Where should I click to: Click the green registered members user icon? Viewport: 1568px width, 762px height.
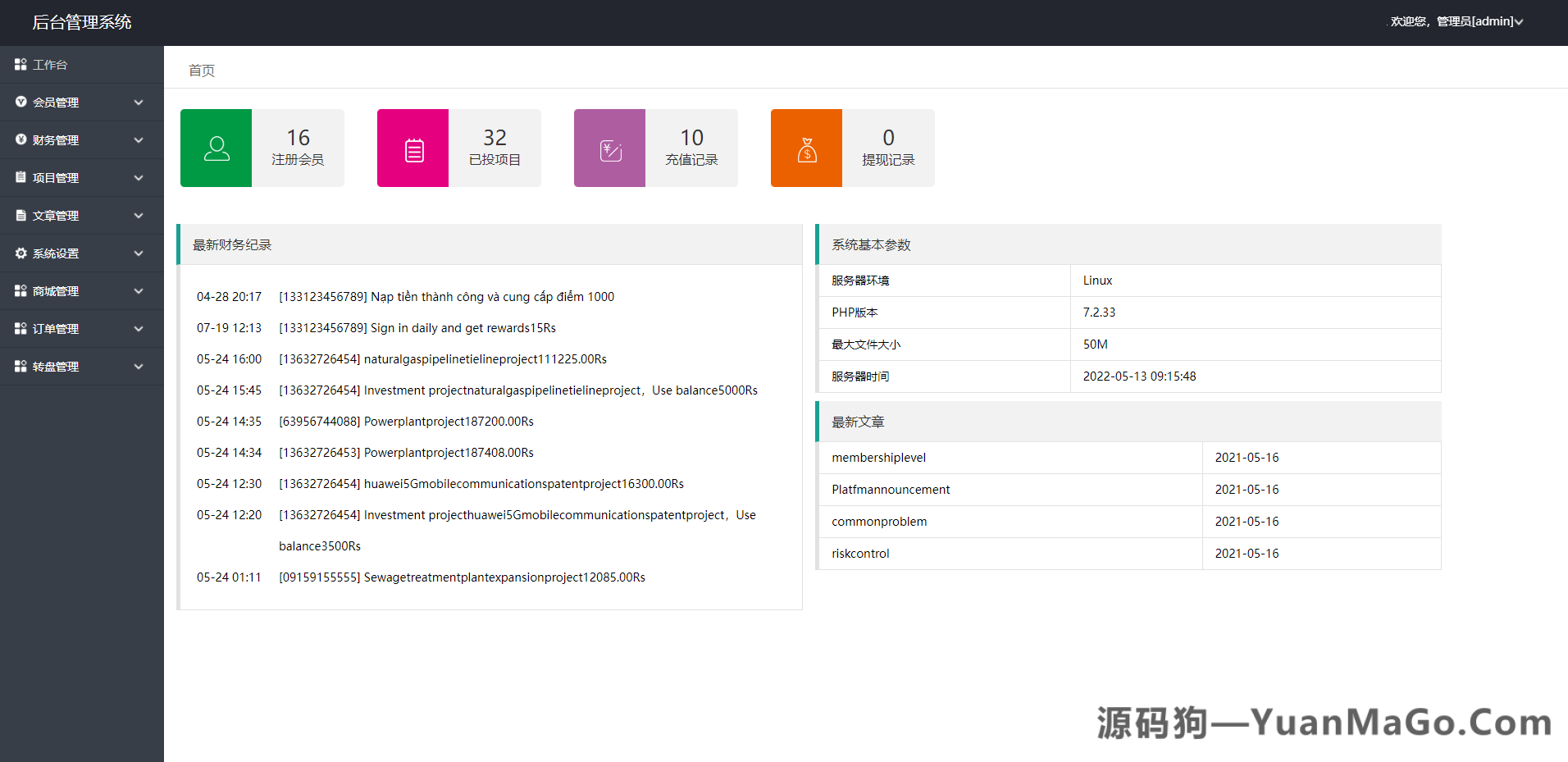tap(216, 148)
